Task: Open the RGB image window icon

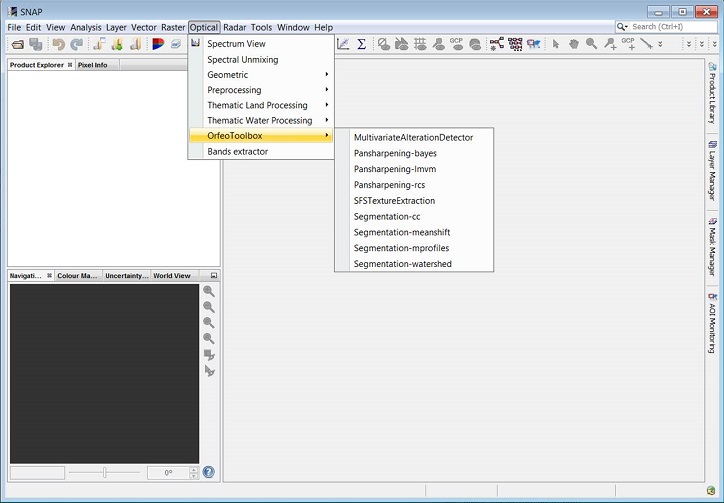Action: (x=158, y=44)
